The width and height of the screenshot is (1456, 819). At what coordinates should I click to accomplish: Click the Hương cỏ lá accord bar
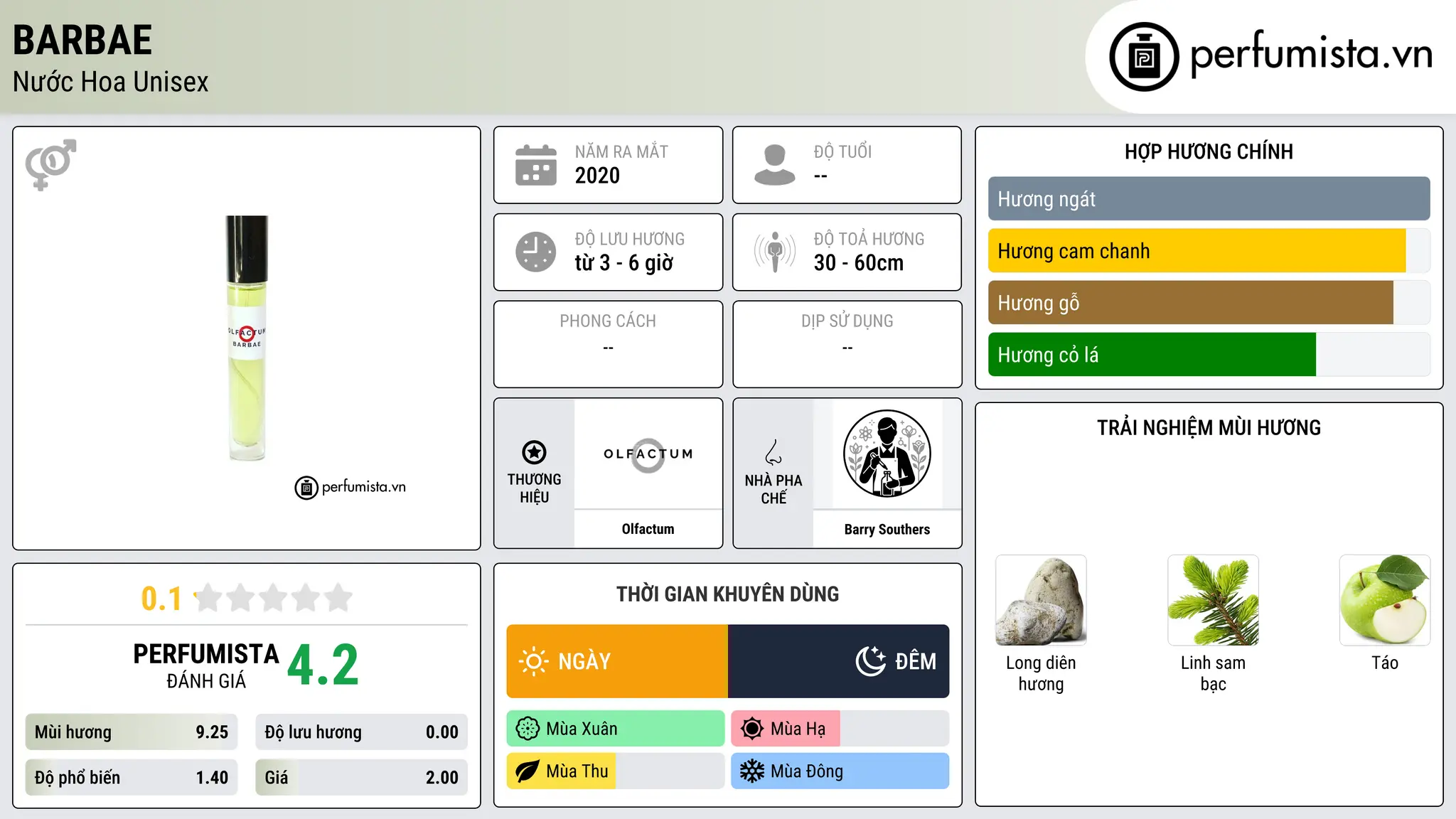1209,354
